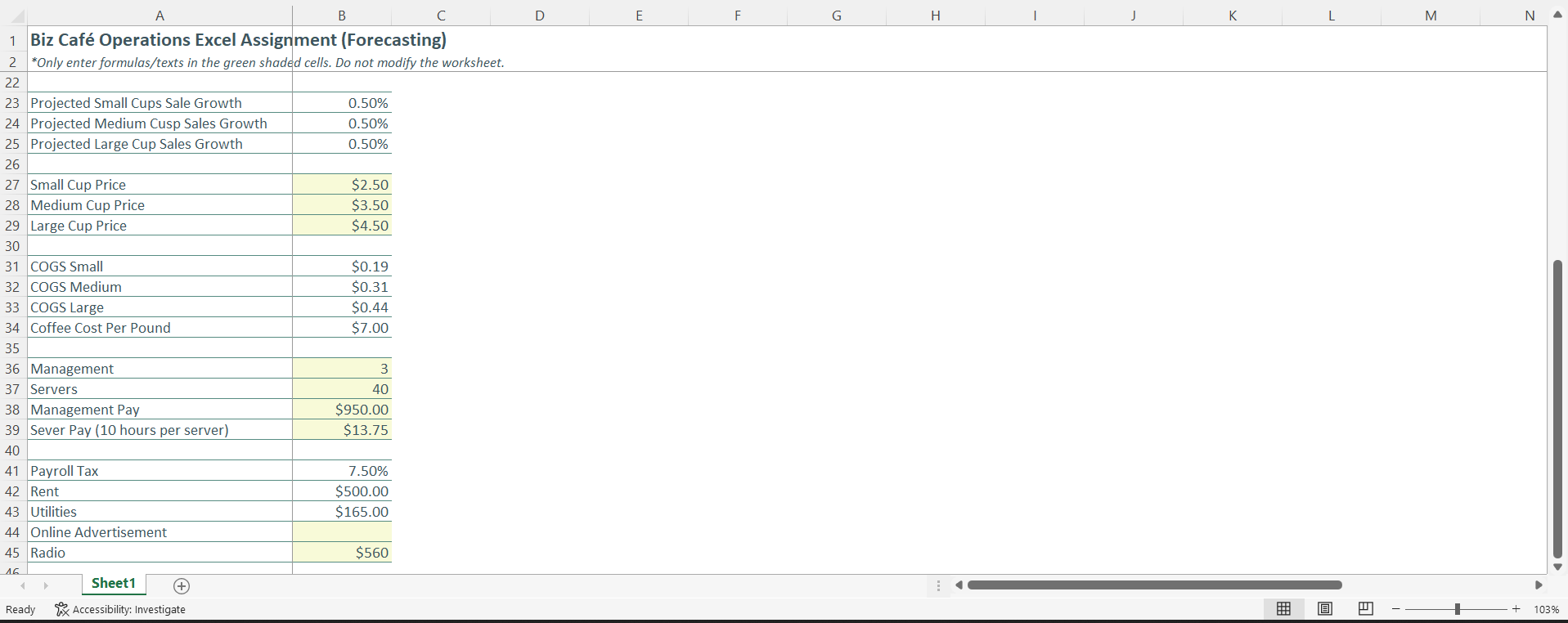Click next sheet navigation arrow
Screen dimensions: 1568x623
(46, 585)
